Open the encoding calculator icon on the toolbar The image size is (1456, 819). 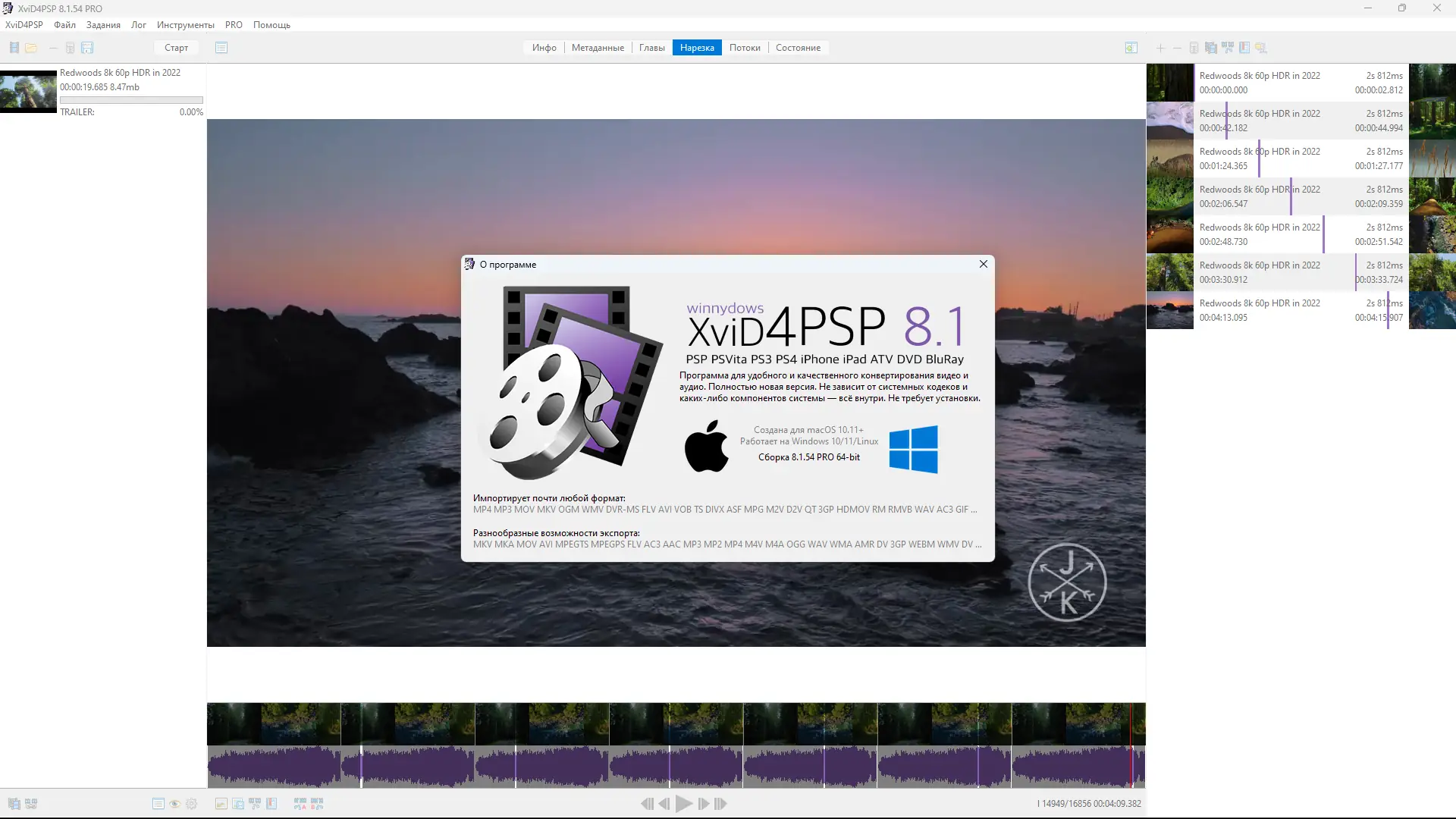pyautogui.click(x=70, y=48)
